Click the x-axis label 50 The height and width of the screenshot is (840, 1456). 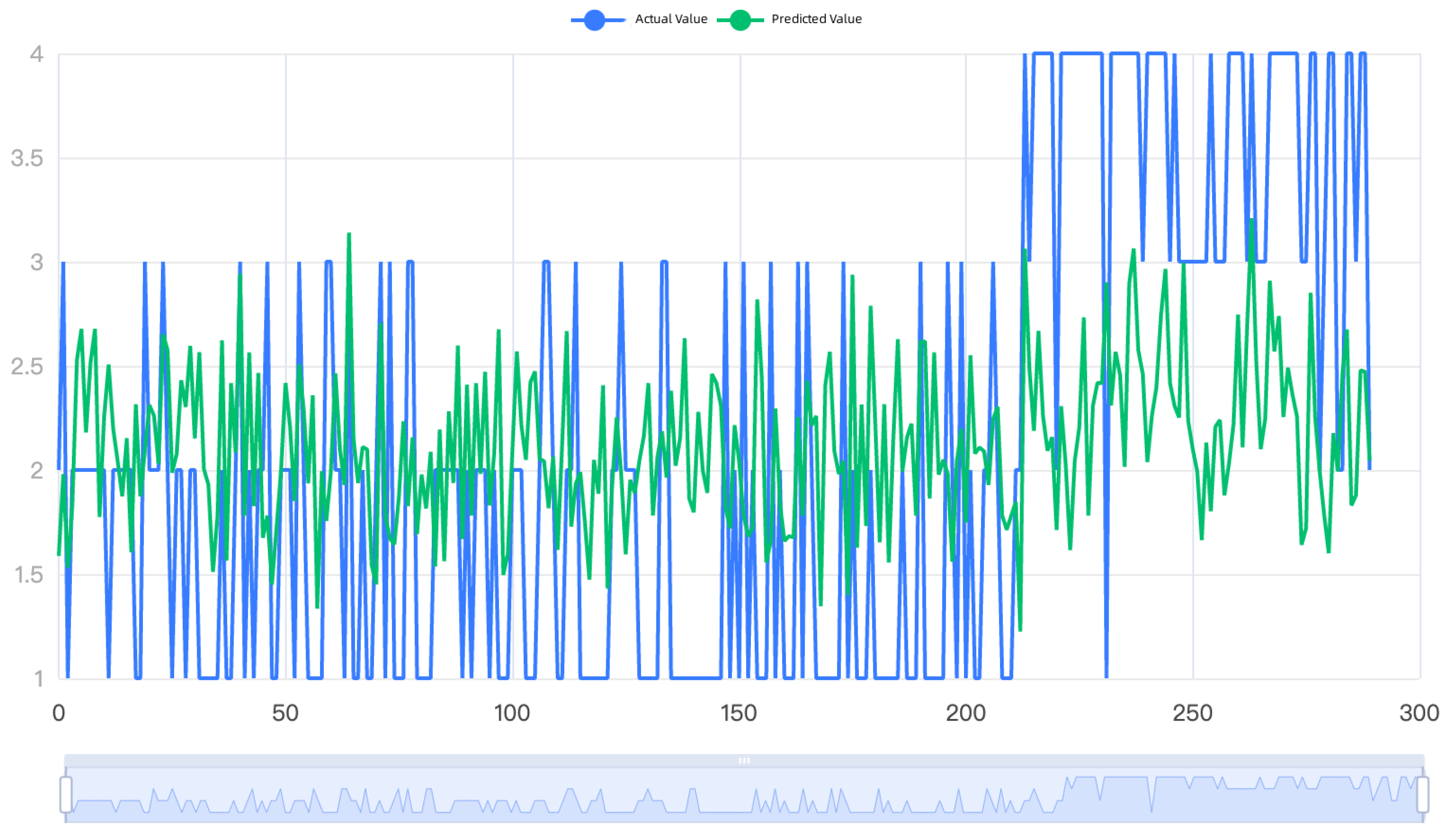(x=285, y=714)
